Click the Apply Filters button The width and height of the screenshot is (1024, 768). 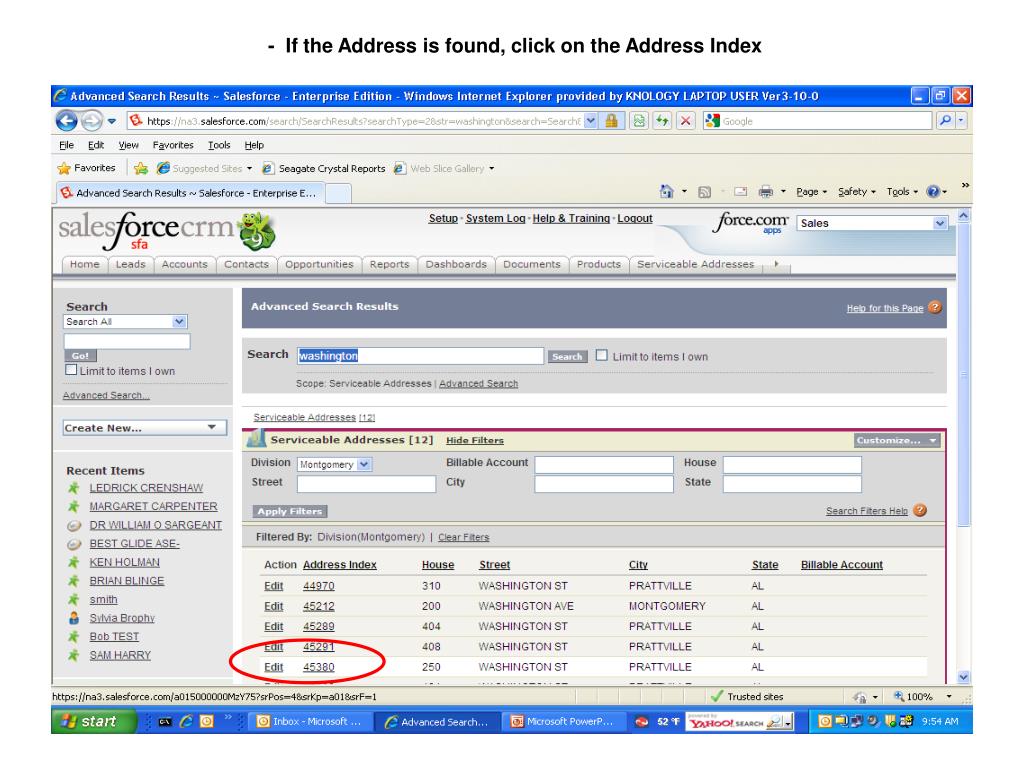289,511
